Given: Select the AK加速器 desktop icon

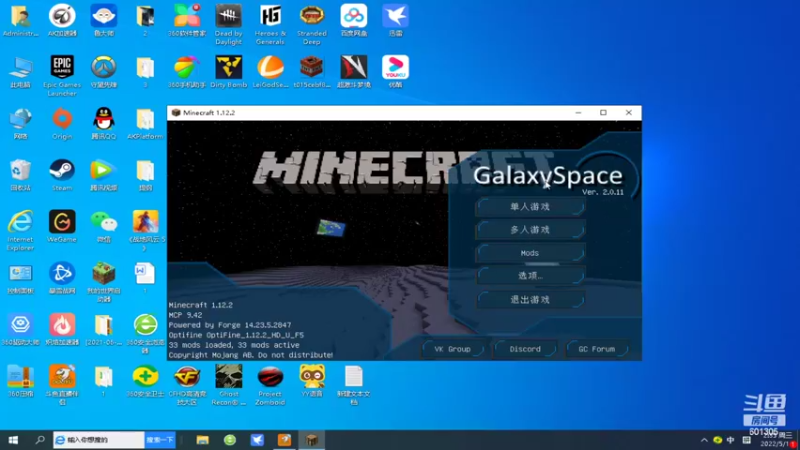Looking at the screenshot, I should [62, 20].
